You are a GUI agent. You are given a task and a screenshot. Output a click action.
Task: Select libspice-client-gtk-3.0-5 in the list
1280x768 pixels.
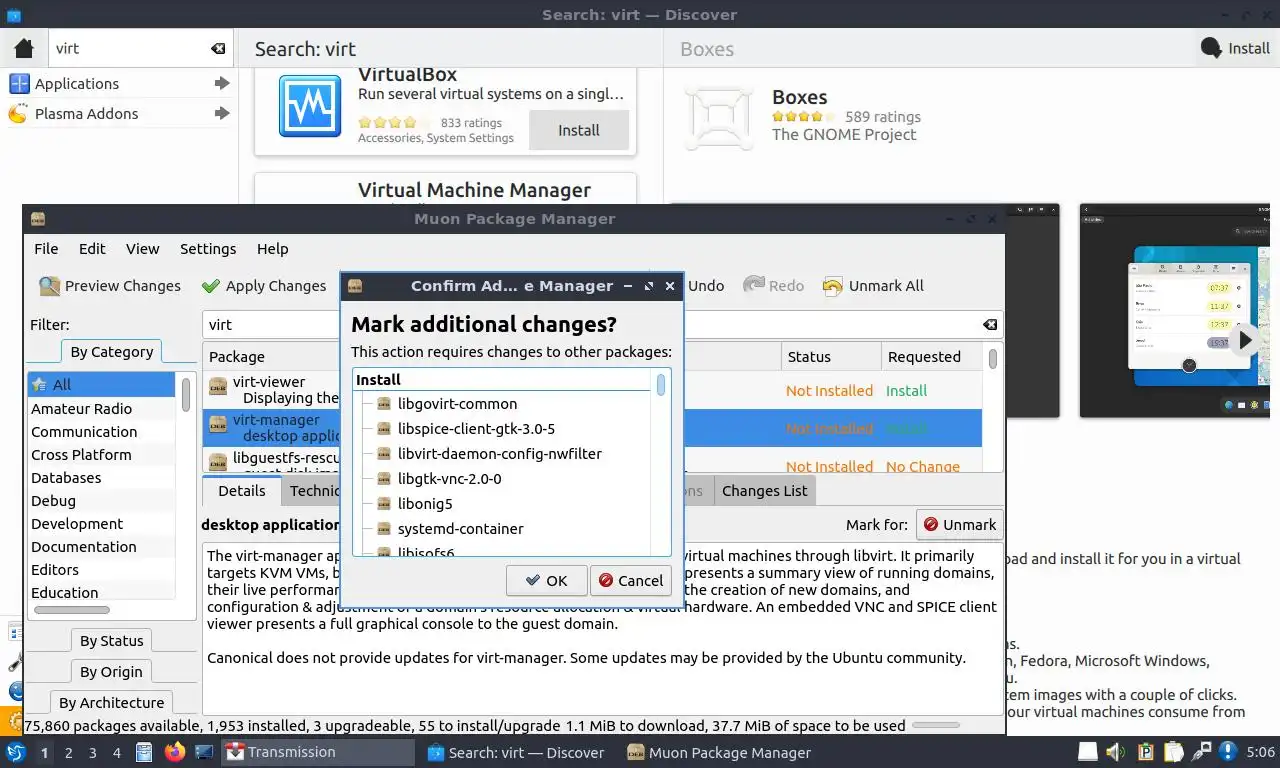tap(476, 429)
